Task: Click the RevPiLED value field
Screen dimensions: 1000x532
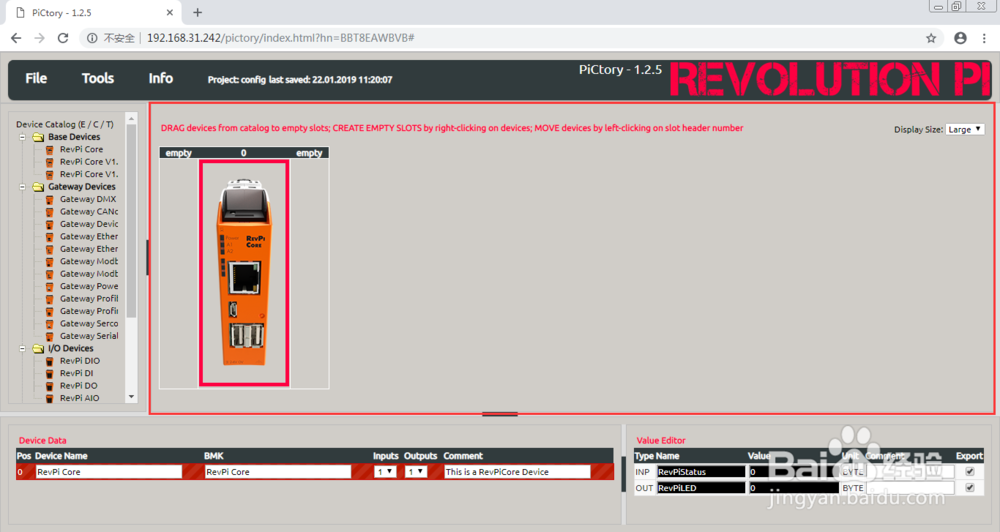Action: point(793,488)
